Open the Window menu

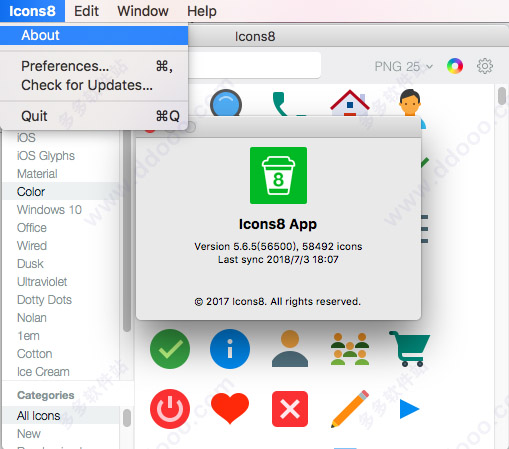click(143, 11)
